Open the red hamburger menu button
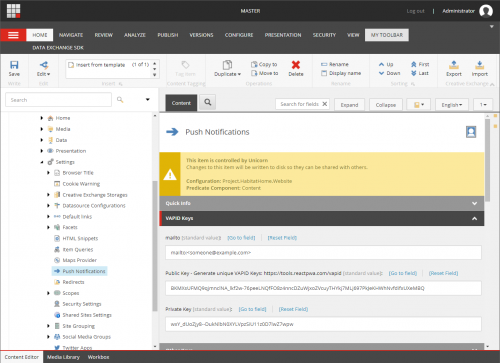 (x=13, y=35)
